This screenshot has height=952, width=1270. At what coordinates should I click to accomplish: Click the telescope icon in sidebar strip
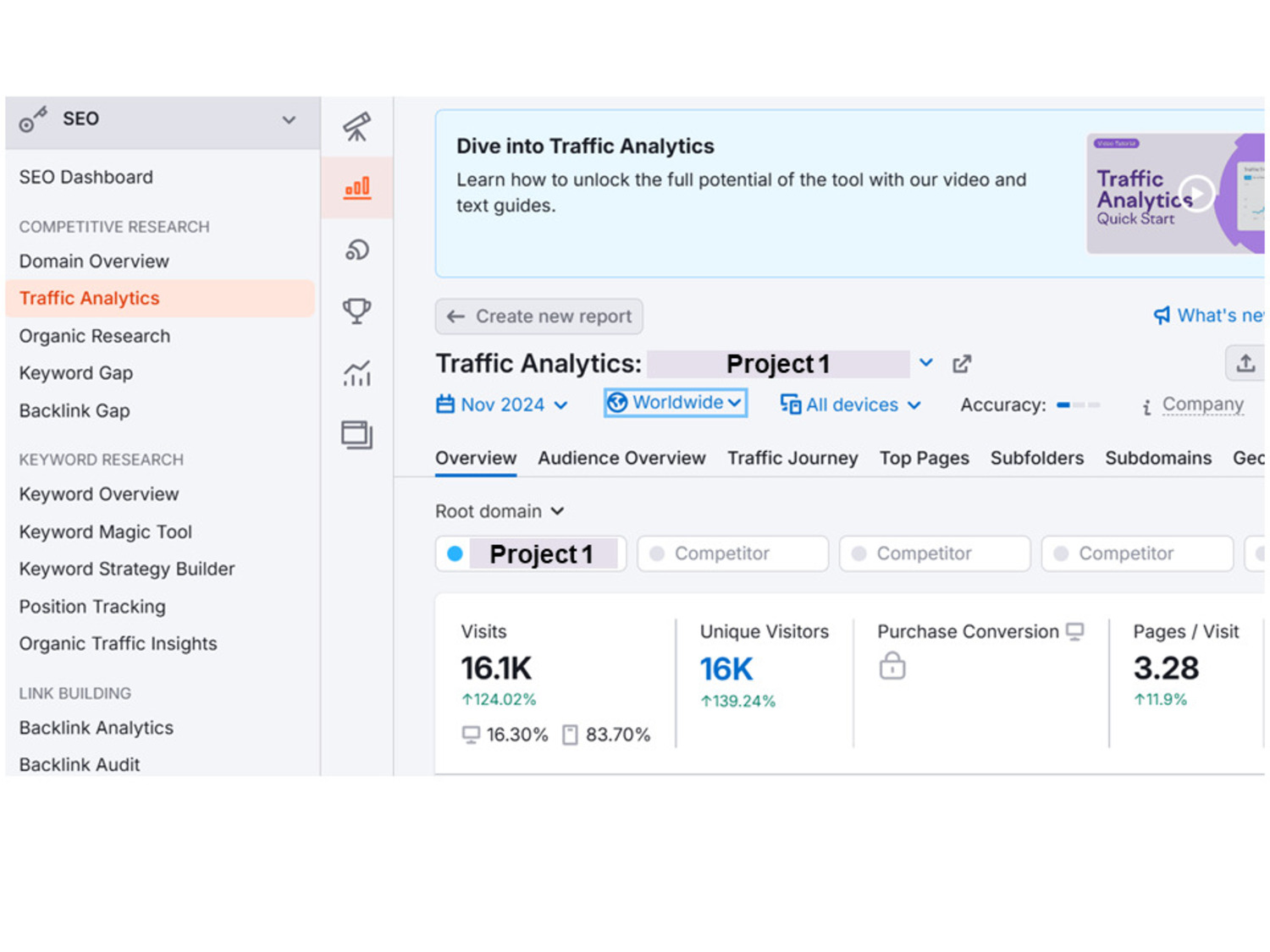356,127
